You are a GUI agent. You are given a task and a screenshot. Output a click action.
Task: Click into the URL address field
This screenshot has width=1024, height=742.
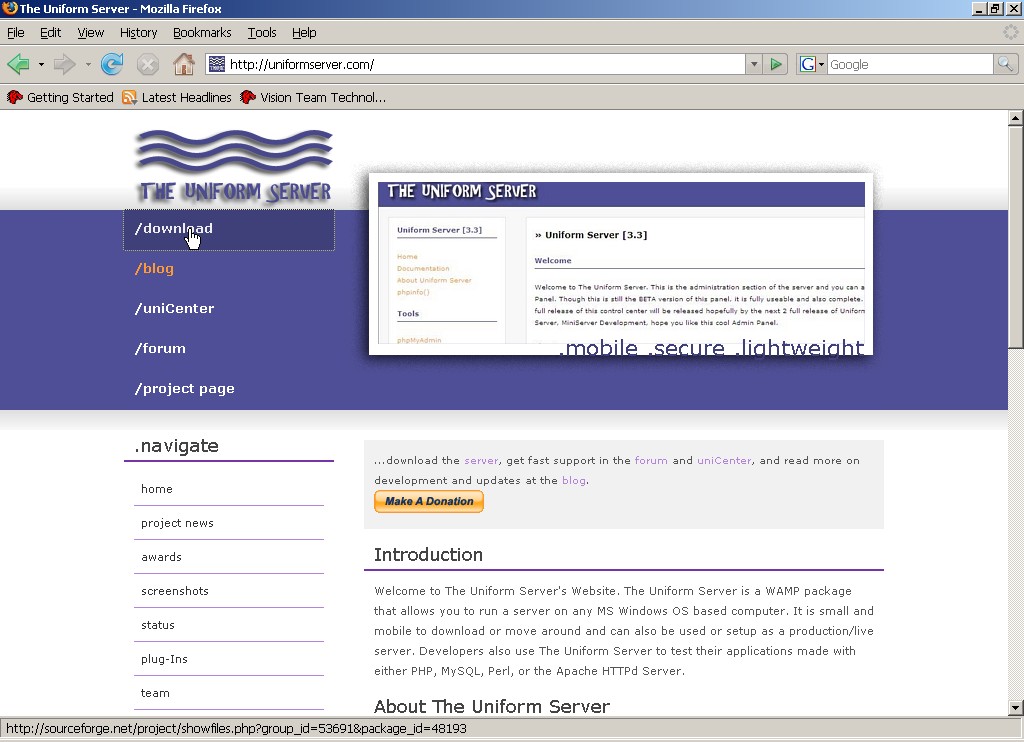tap(485, 64)
